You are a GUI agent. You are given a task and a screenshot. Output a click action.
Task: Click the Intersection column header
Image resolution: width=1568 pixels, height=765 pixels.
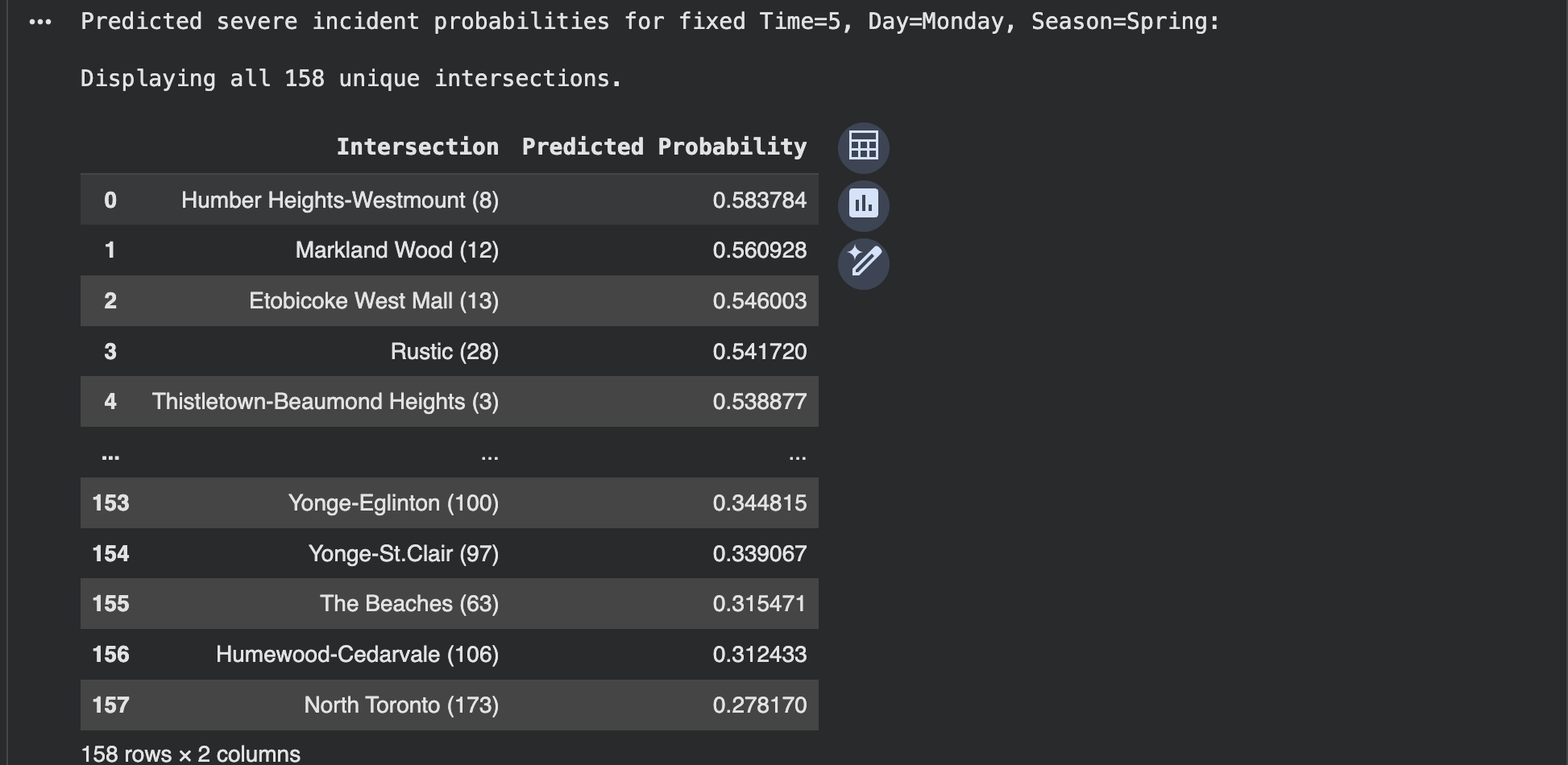point(417,147)
